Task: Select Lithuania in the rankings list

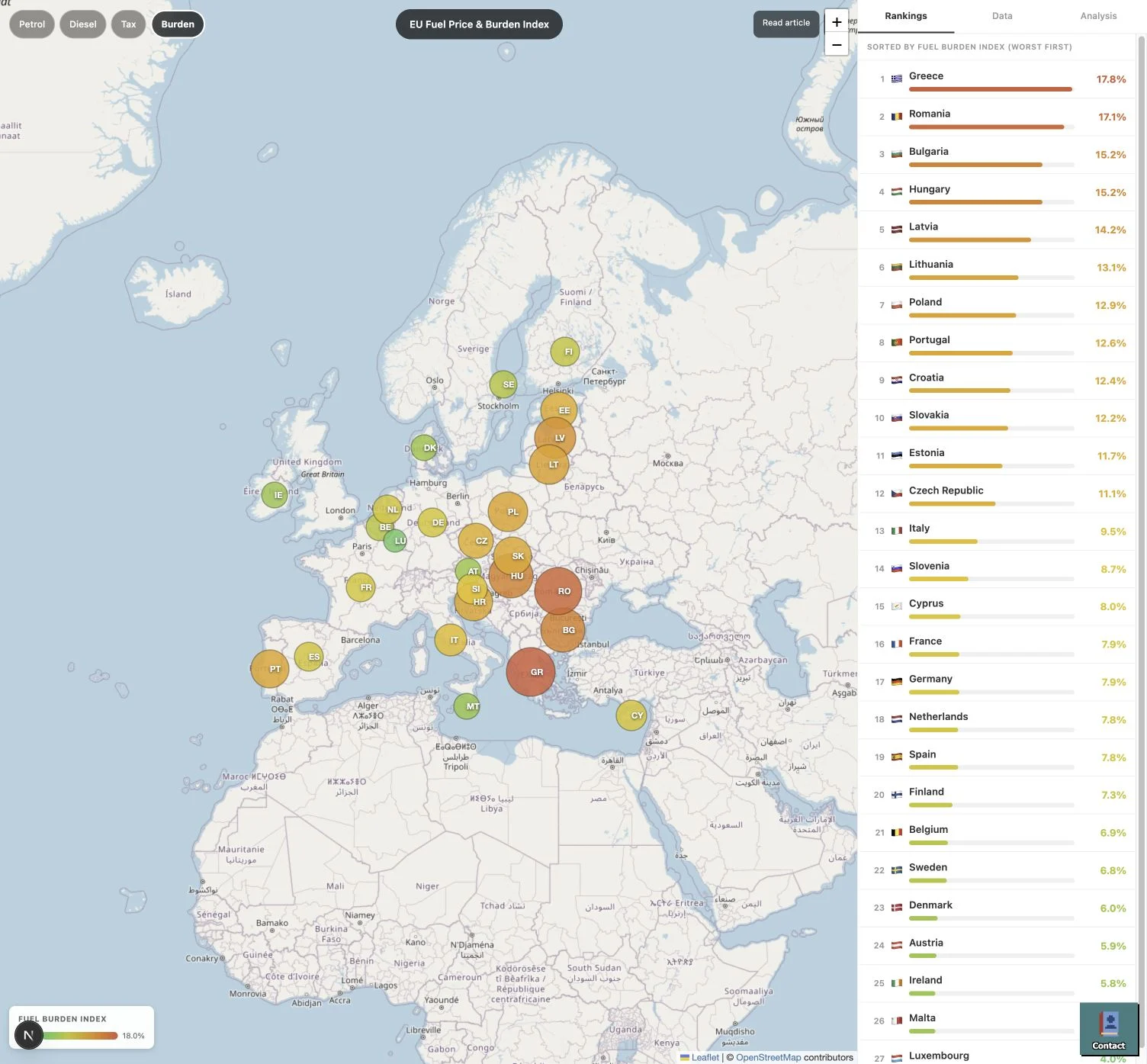Action: (996, 268)
